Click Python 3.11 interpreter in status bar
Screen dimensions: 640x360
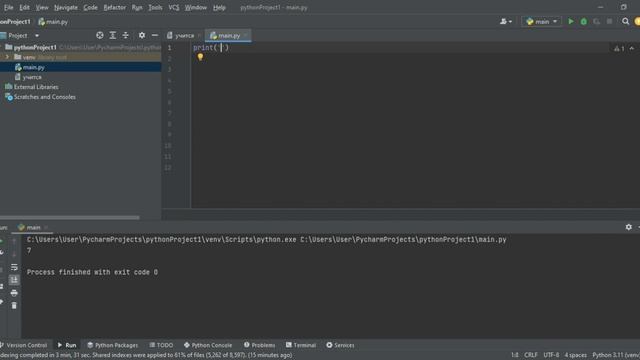point(616,355)
